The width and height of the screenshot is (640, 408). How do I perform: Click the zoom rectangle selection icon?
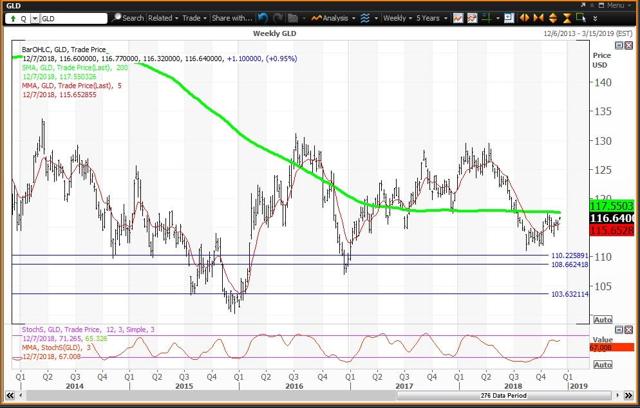click(x=581, y=18)
